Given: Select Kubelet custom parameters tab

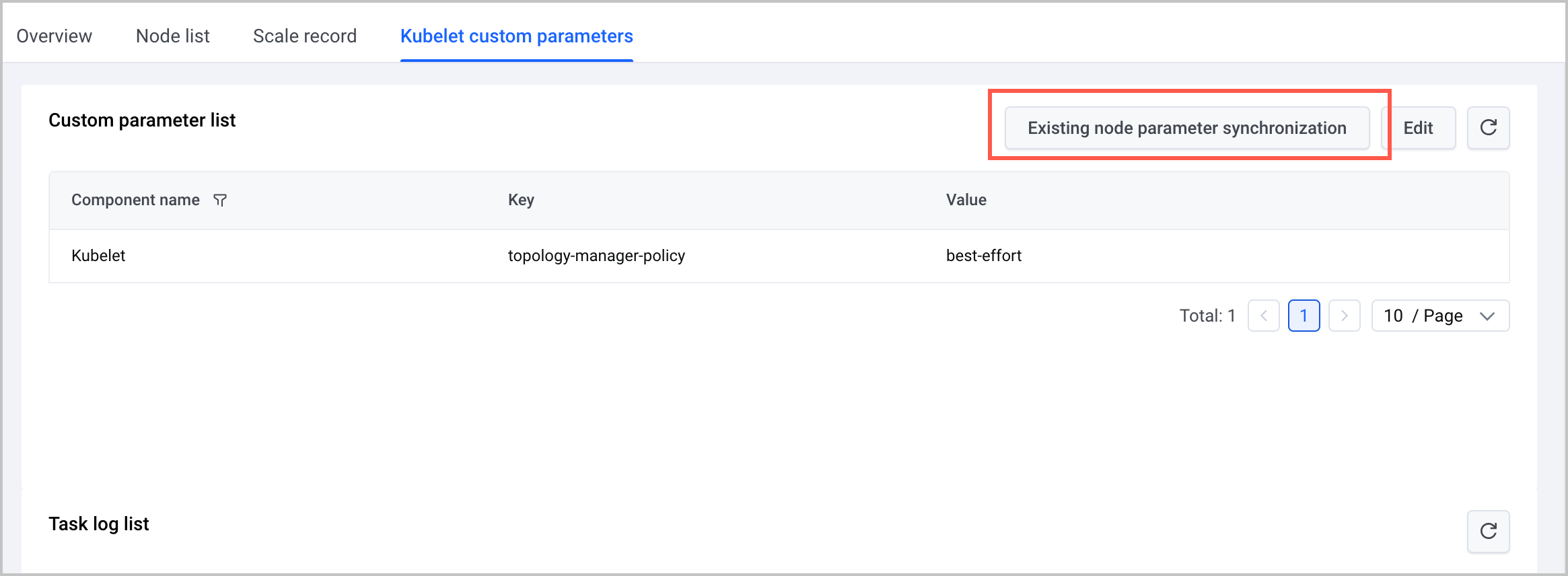Looking at the screenshot, I should pyautogui.click(x=516, y=36).
